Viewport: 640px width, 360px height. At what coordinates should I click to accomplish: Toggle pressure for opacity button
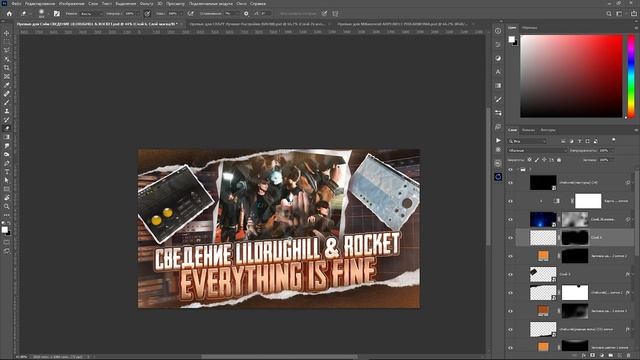coord(147,13)
